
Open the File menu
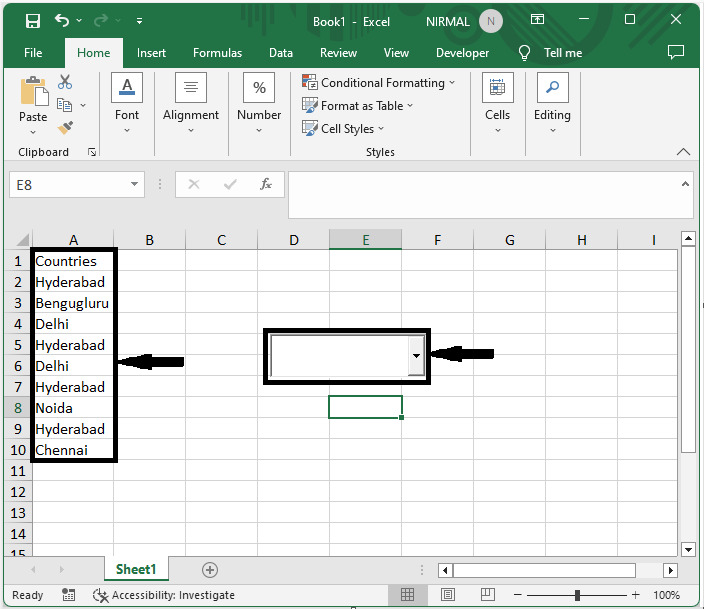point(33,53)
